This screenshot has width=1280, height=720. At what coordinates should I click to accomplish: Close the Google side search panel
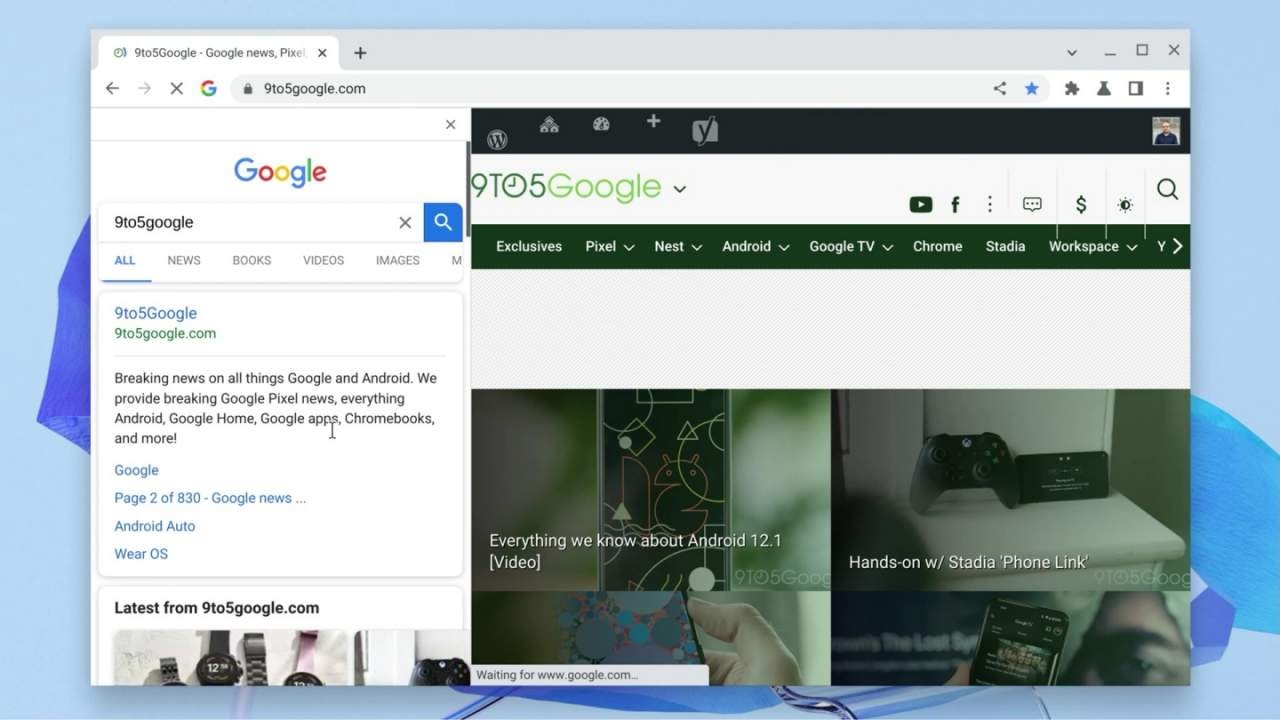[450, 125]
